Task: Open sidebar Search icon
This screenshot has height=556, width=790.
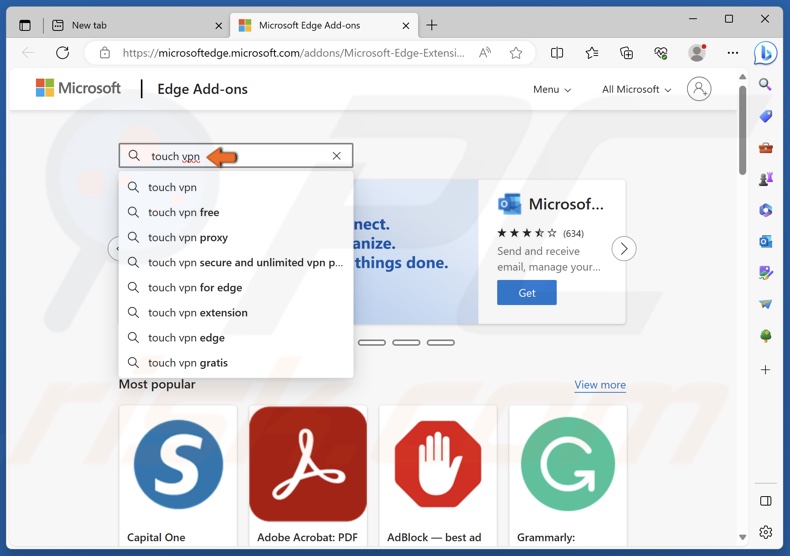Action: point(765,85)
